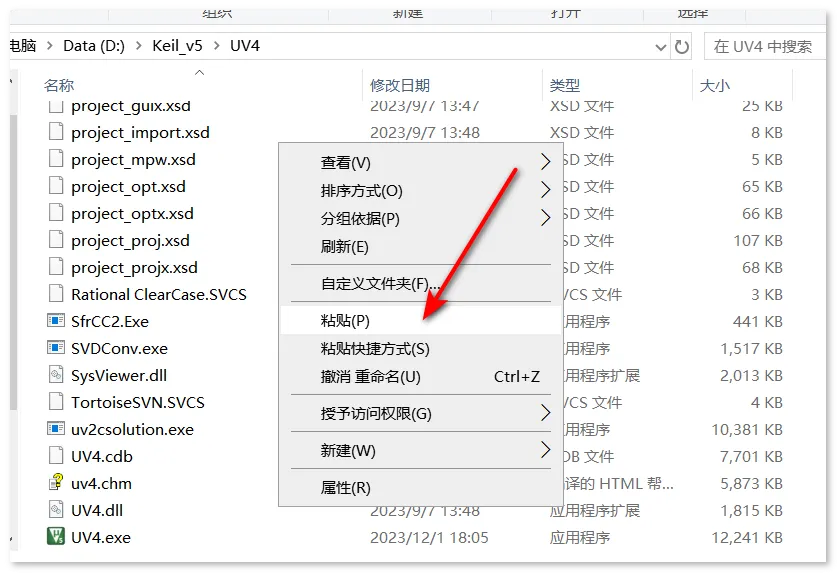Select the file name SysViewer.dll
This screenshot has width=837, height=573.
[x=119, y=375]
